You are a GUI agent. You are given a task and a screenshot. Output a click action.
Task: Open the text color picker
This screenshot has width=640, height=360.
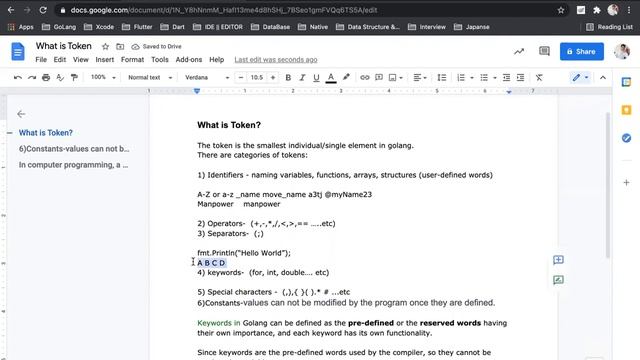(x=331, y=78)
